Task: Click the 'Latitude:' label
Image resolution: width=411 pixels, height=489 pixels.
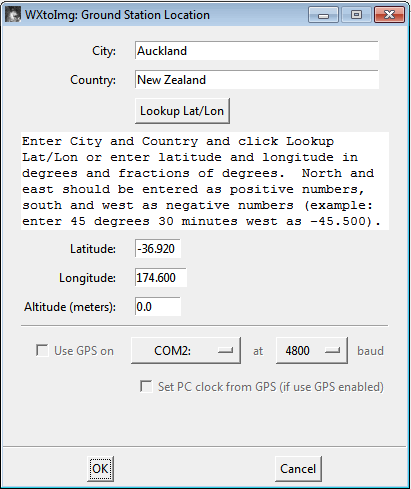Action: [x=93, y=249]
